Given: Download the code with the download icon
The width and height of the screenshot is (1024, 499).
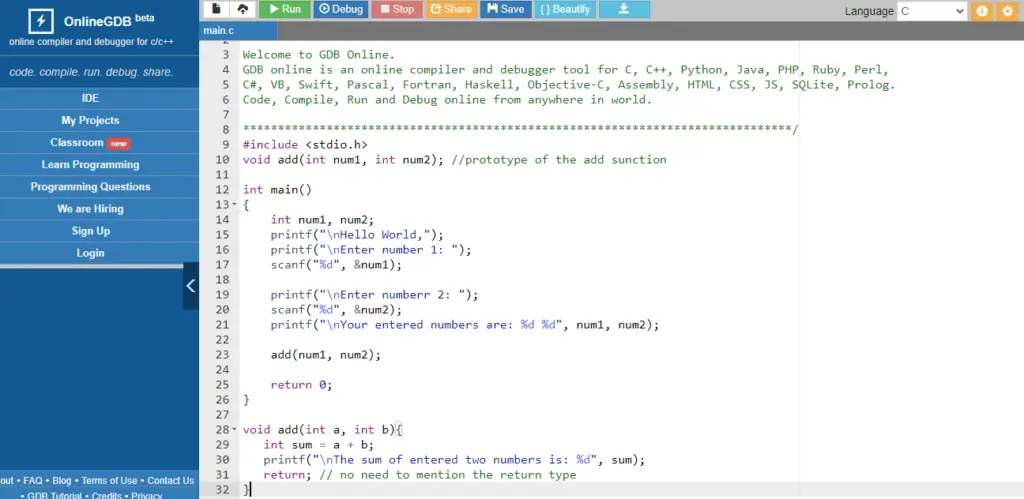Looking at the screenshot, I should (624, 9).
